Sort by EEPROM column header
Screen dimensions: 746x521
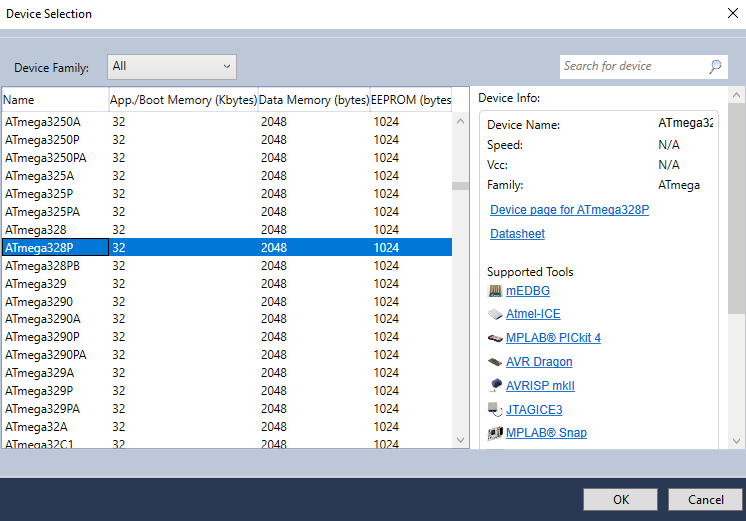(x=411, y=100)
